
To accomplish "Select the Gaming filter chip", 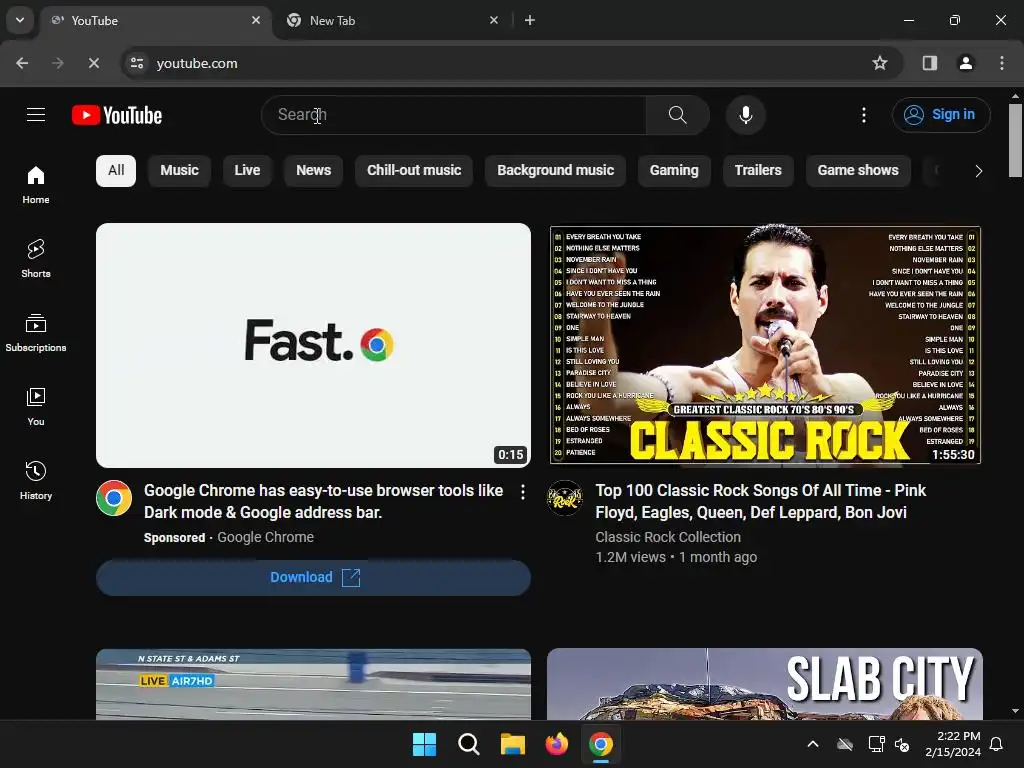I will point(674,170).
